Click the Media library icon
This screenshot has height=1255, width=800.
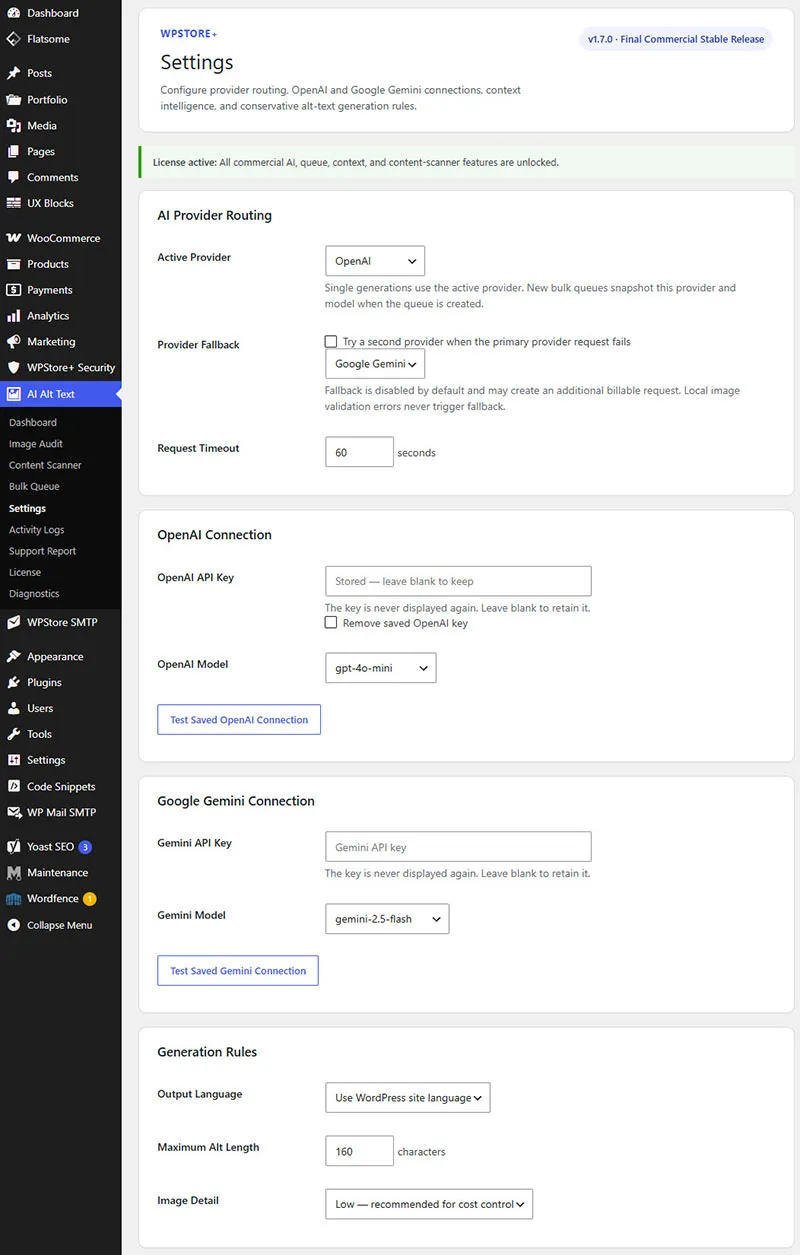pos(13,125)
